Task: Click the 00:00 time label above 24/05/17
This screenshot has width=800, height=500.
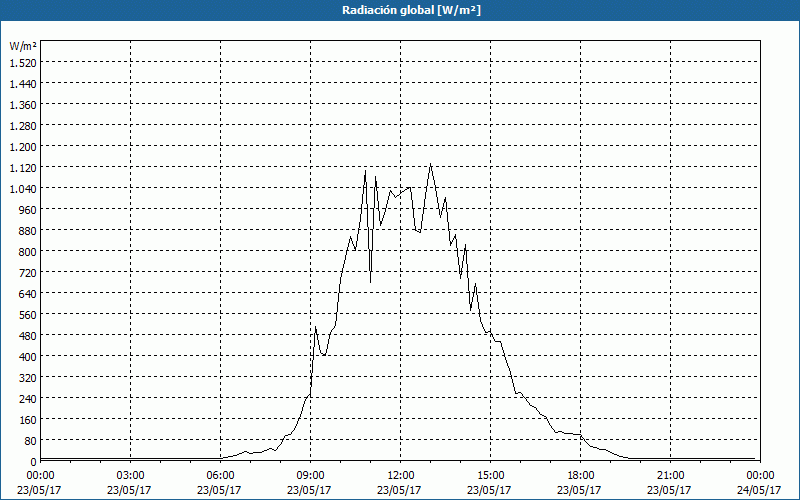Action: tap(760, 476)
